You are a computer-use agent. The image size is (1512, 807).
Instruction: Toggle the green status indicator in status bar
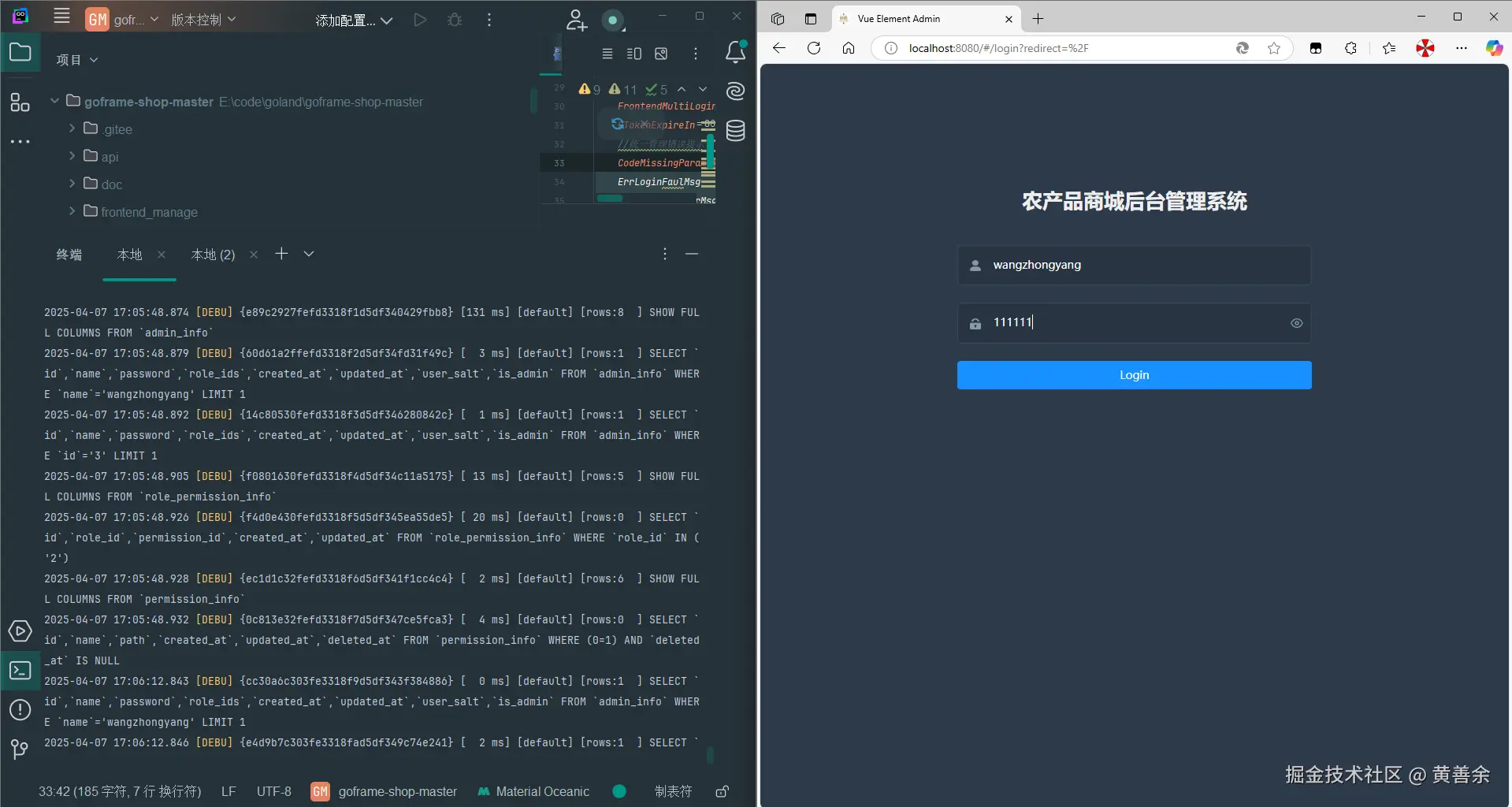click(x=619, y=791)
